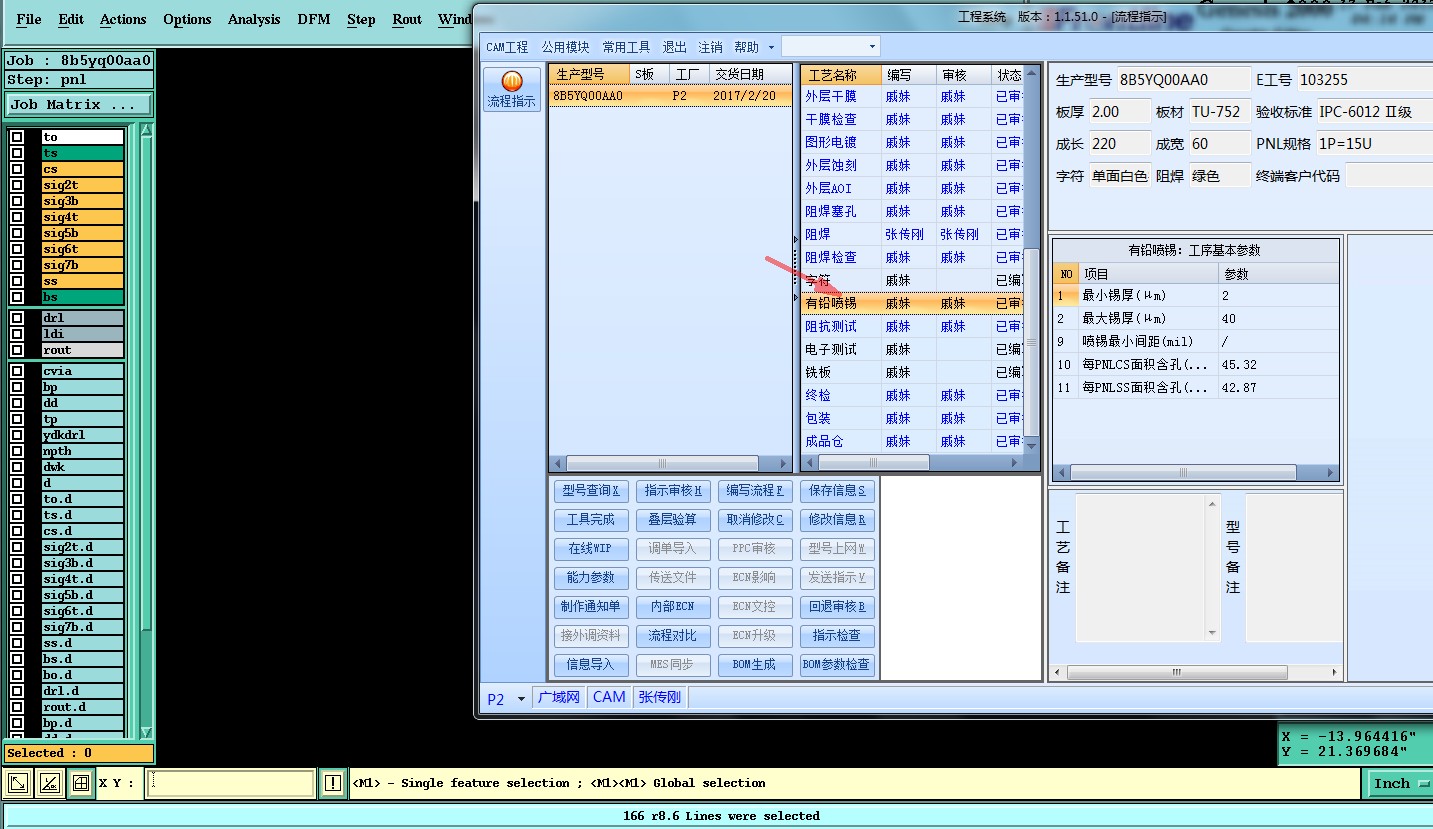
Task: Open the Actions menu
Action: click(123, 19)
